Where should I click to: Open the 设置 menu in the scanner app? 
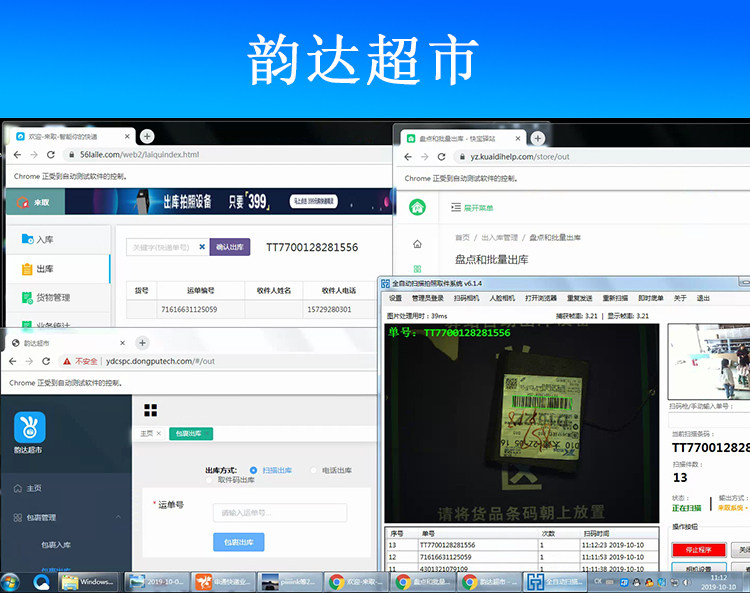click(x=396, y=298)
